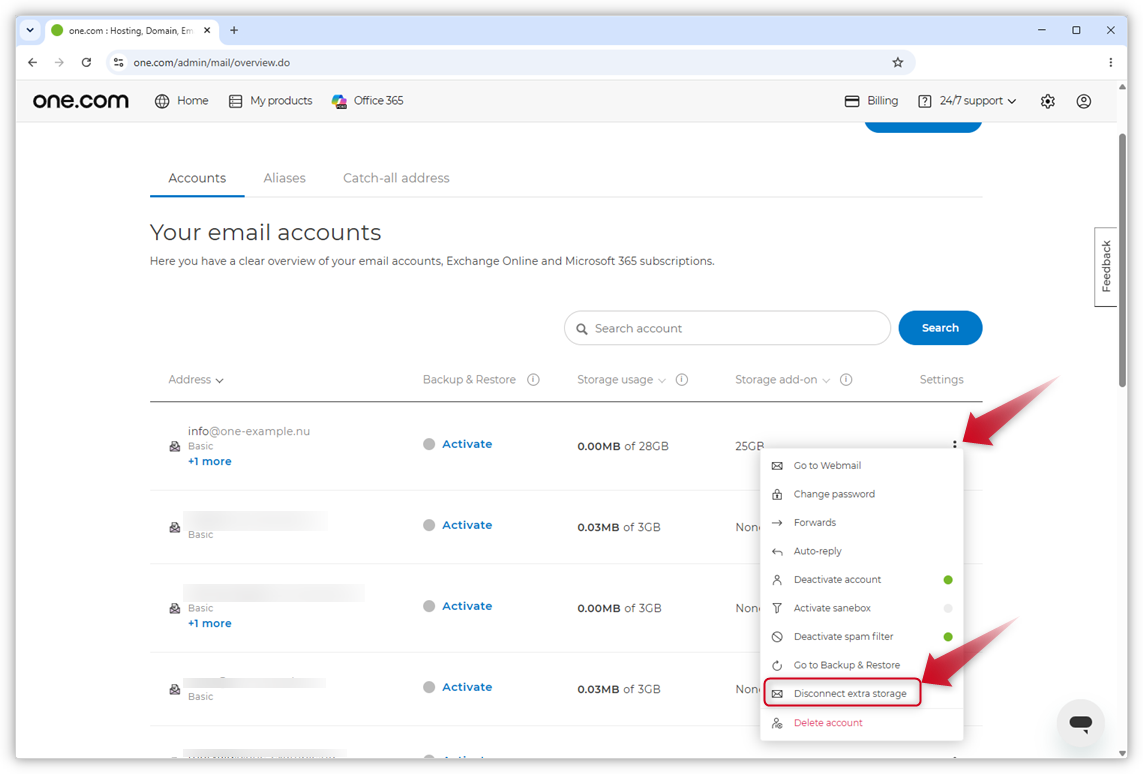Open the chat support bubble
The height and width of the screenshot is (774, 1143).
1080,723
